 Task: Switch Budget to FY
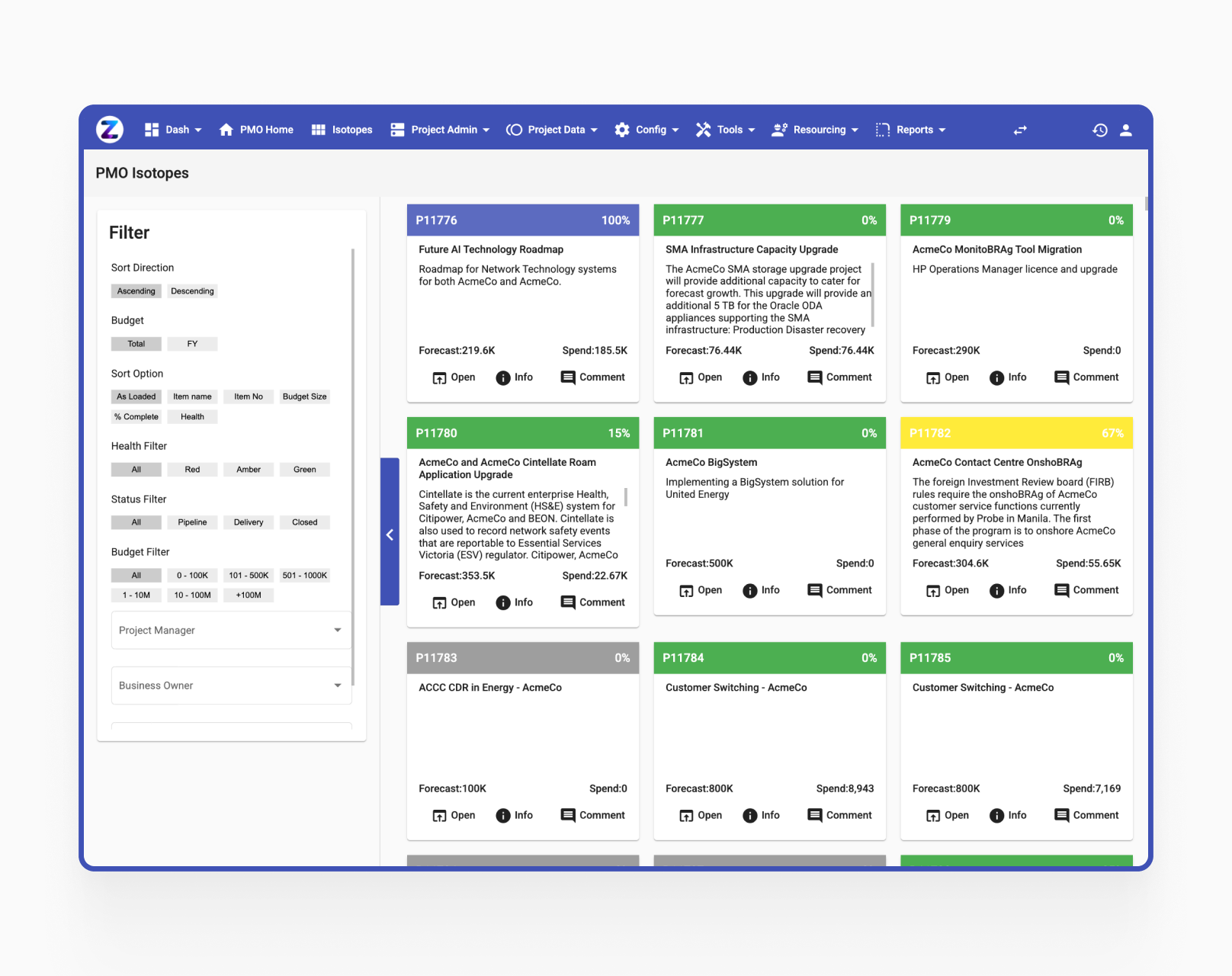pyautogui.click(x=192, y=344)
